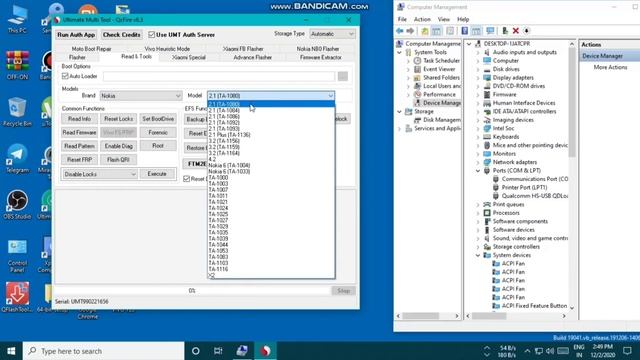Click the Windows Start button
The image size is (640, 360).
click(11, 351)
